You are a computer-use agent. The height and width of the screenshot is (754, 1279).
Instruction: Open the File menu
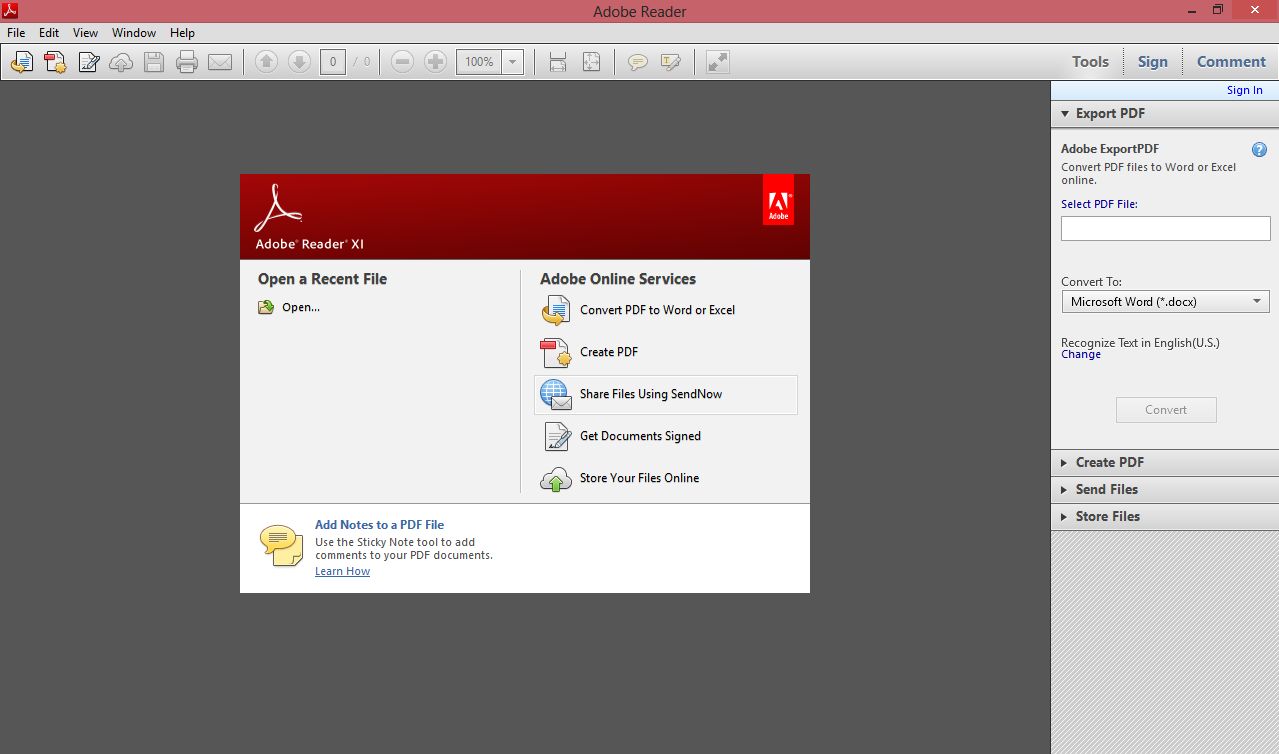[16, 33]
